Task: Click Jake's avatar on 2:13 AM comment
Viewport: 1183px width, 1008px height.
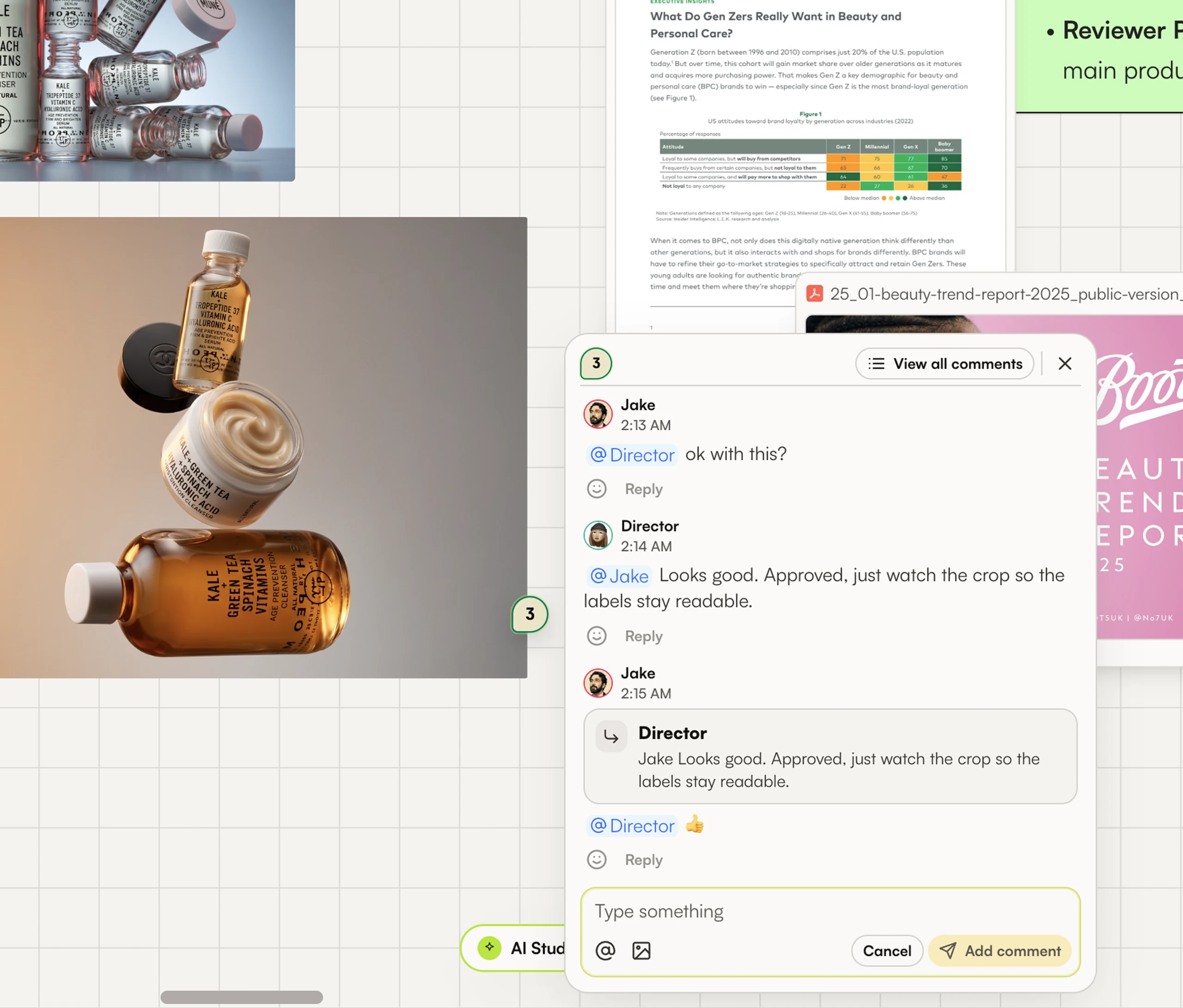Action: 598,414
